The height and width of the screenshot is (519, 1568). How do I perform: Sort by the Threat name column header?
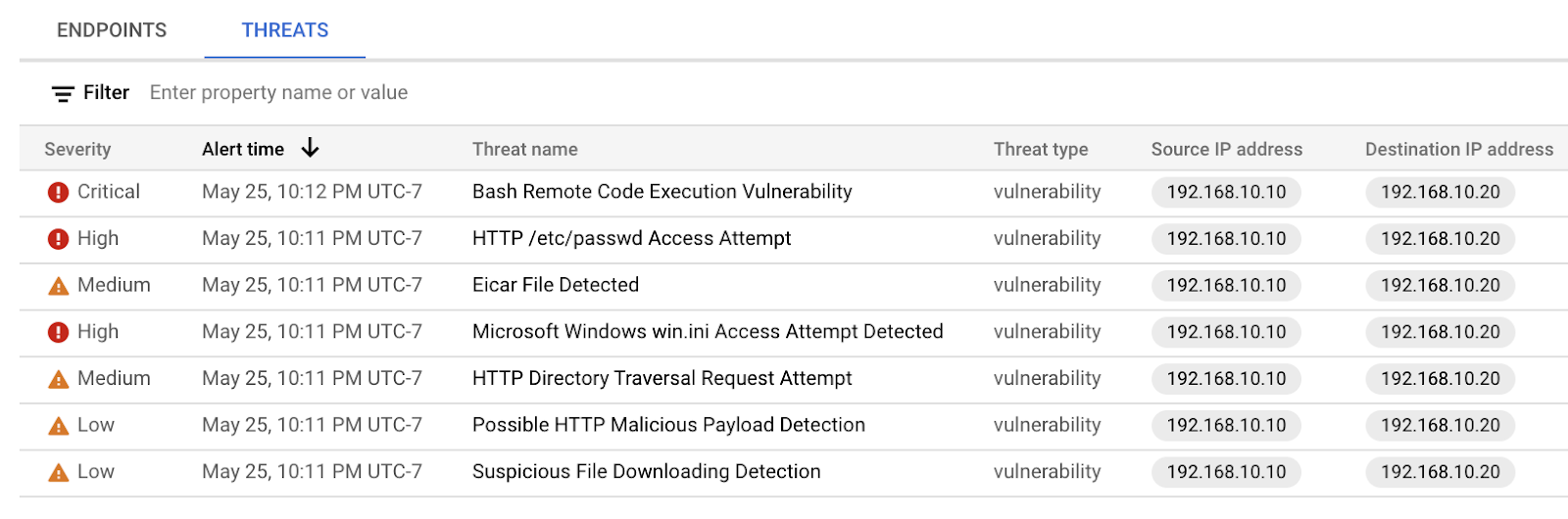pos(524,149)
